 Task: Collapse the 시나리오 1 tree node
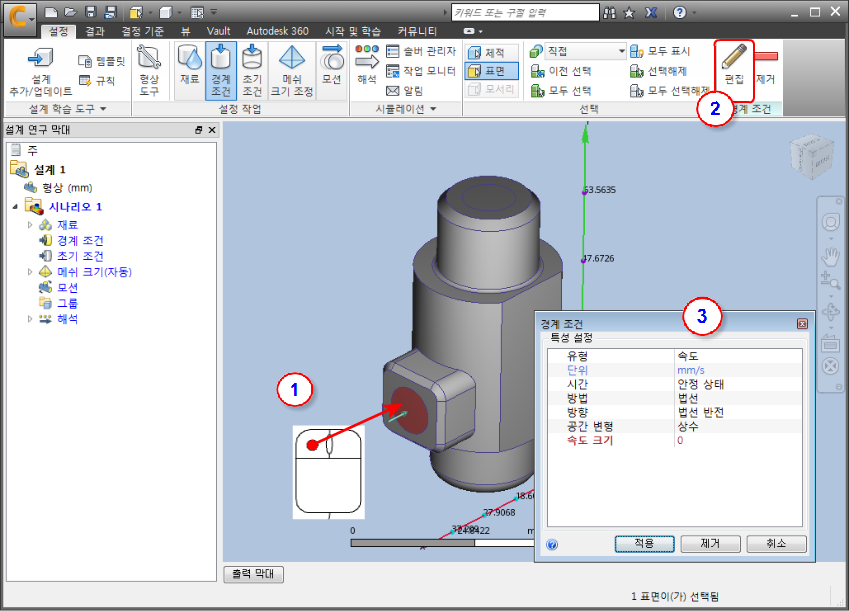pos(15,206)
